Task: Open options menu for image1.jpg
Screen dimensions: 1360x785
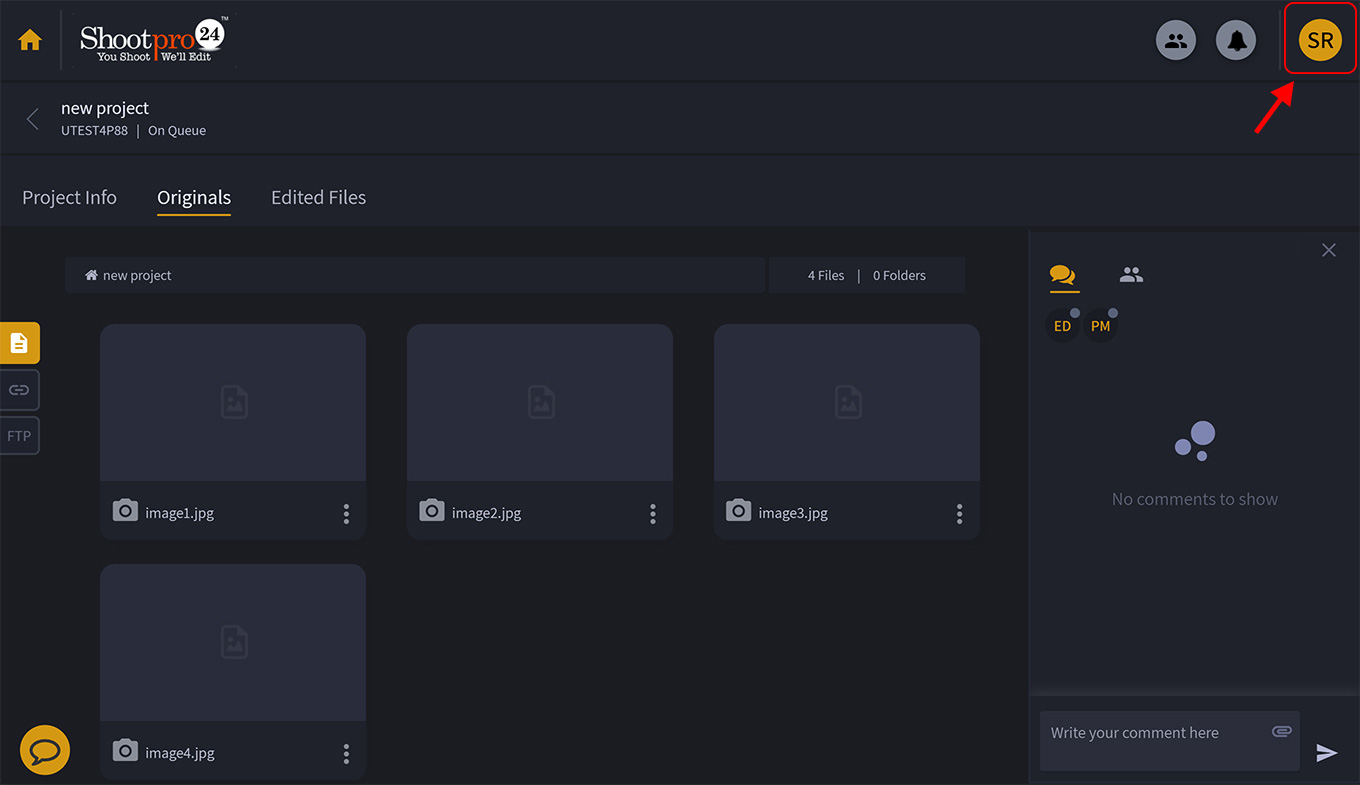Action: click(346, 514)
